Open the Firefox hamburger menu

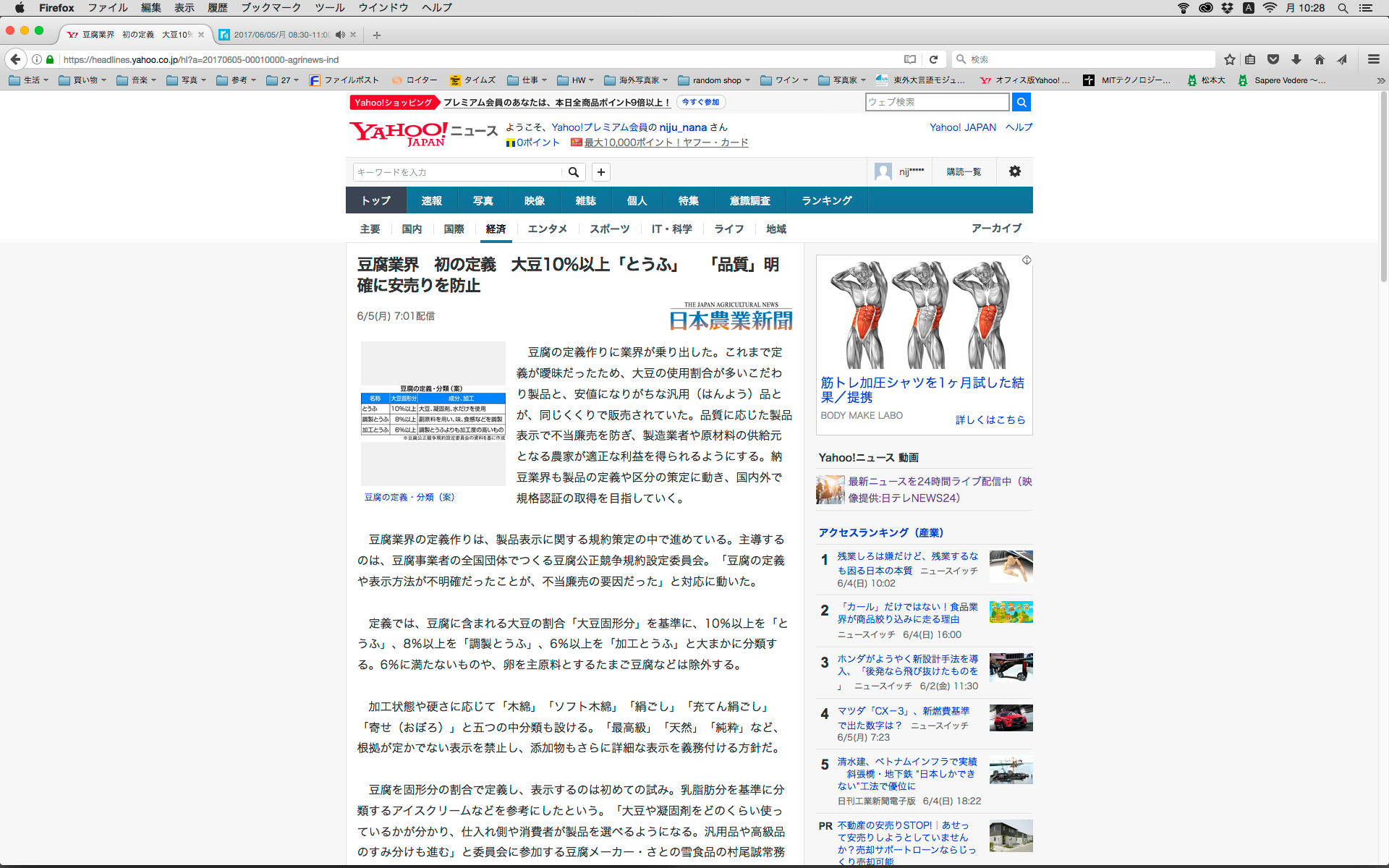(1373, 59)
